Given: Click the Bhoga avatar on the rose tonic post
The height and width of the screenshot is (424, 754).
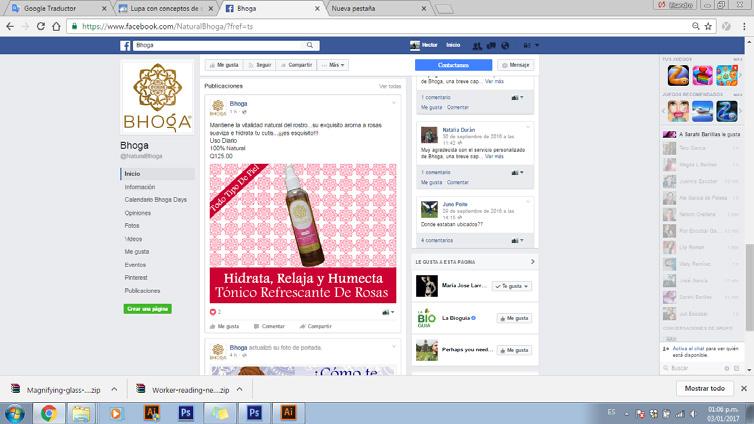Looking at the screenshot, I should [x=218, y=108].
